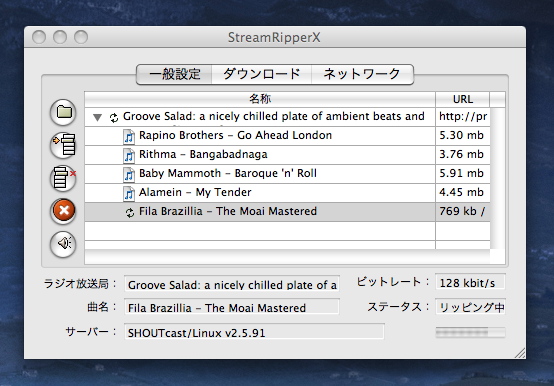
Task: Collapse the Groove Salad stream tree
Action: pyautogui.click(x=98, y=117)
